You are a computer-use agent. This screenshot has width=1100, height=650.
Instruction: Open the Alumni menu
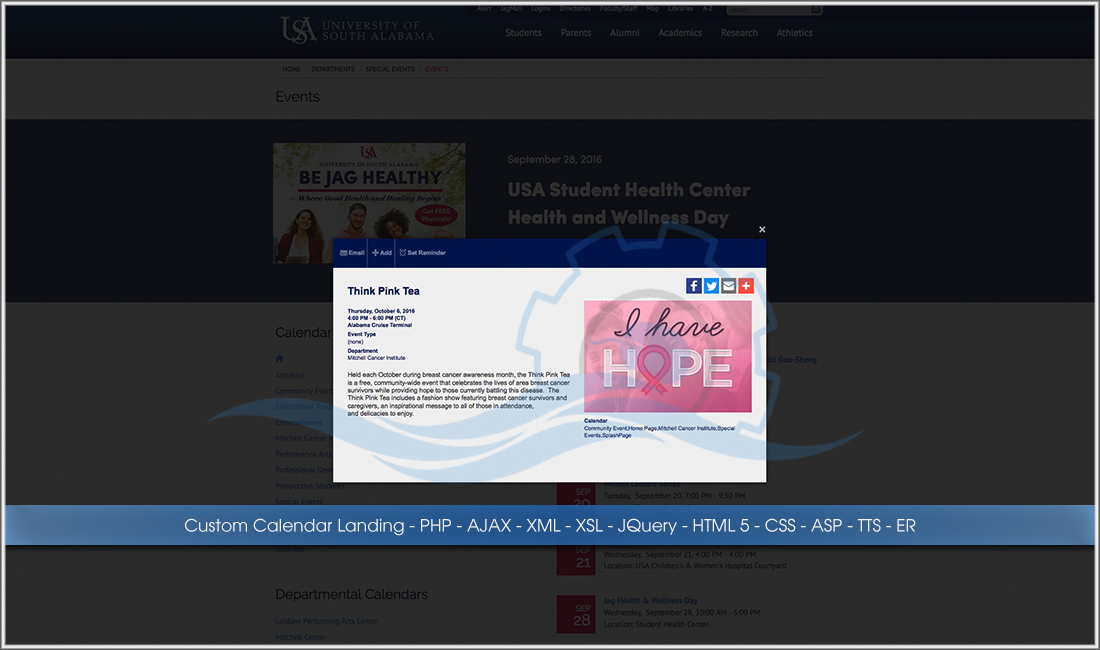pos(624,33)
